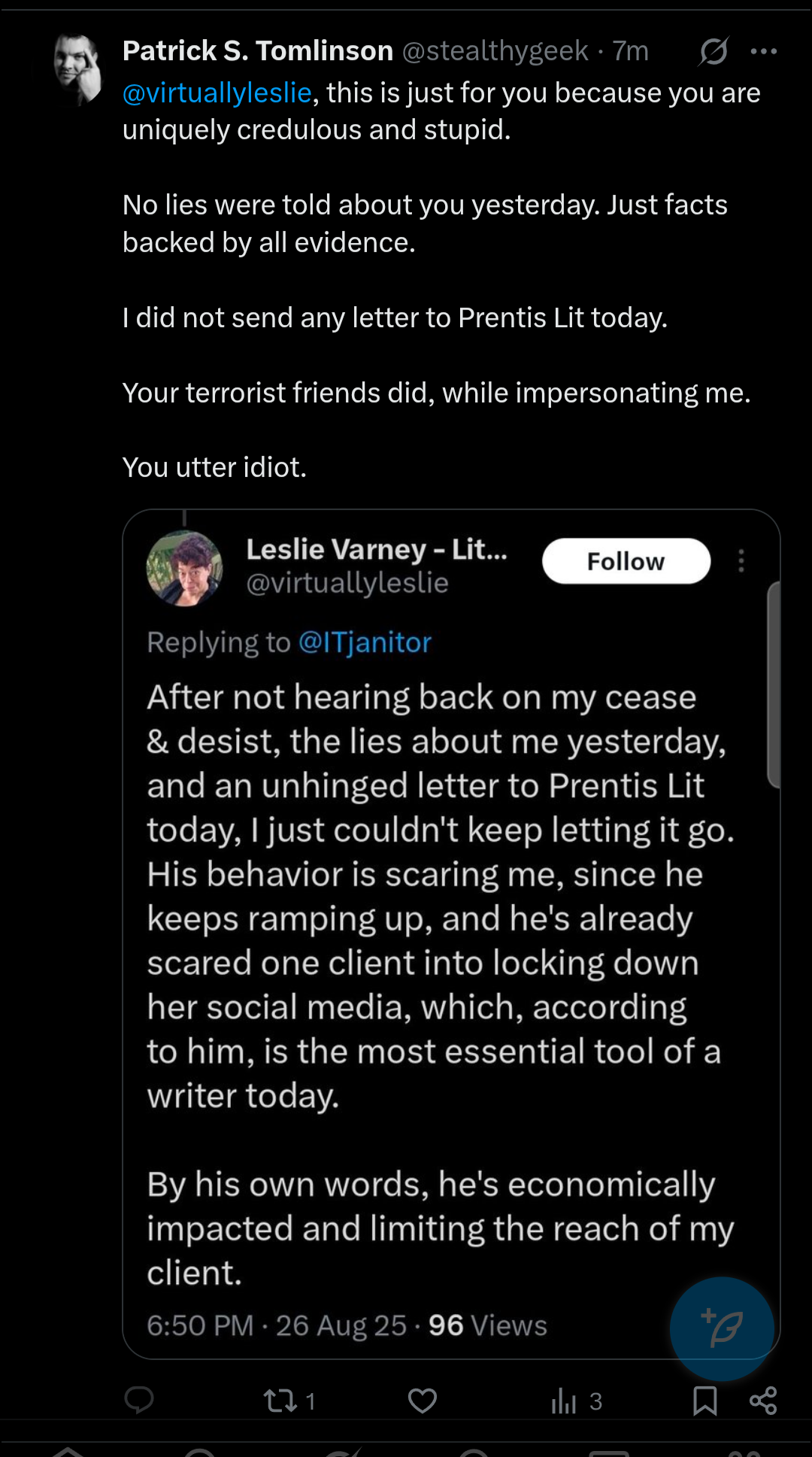The image size is (812, 1457).
Task: Open the Leslie Varney - Lit... name
Action: click(x=377, y=550)
